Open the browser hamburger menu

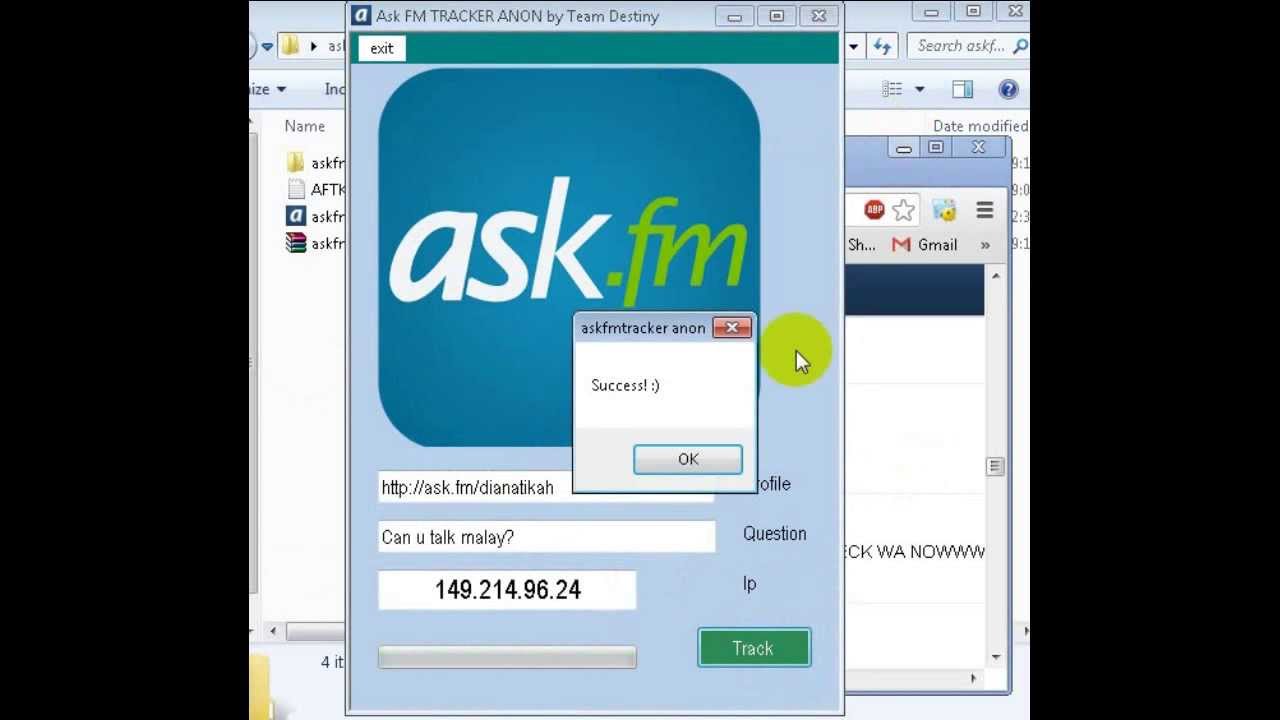[985, 210]
